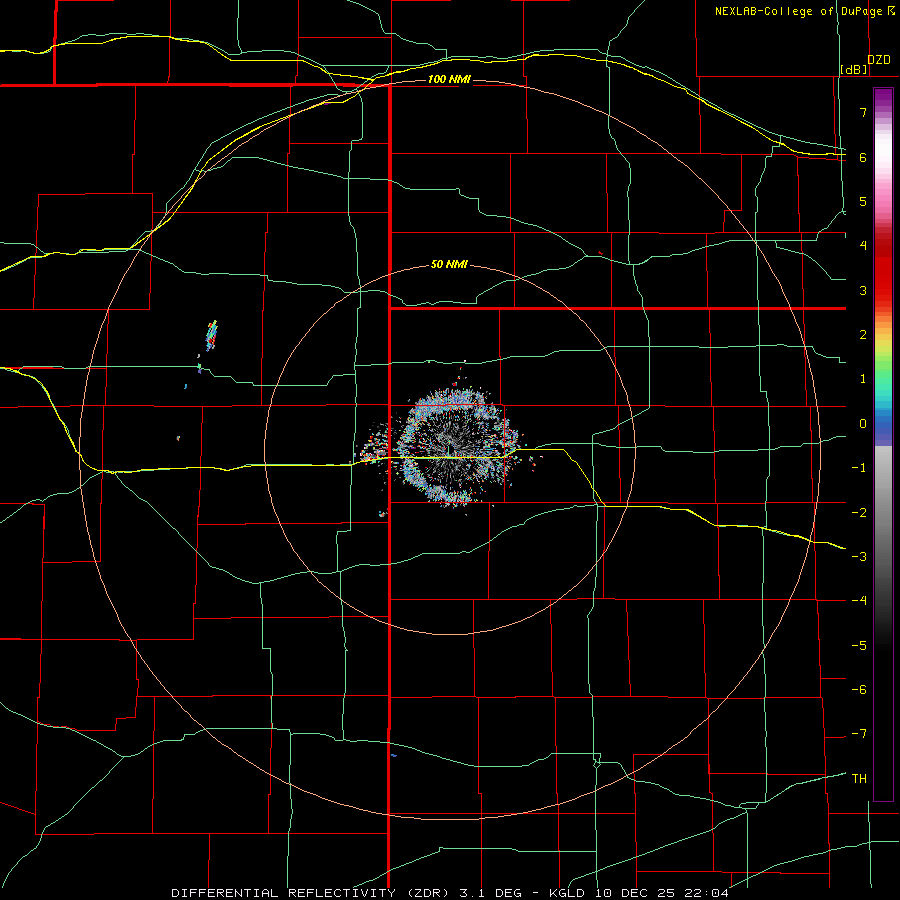Click the [dB] unit label
Image resolution: width=900 pixels, height=900 pixels.
pos(854,69)
